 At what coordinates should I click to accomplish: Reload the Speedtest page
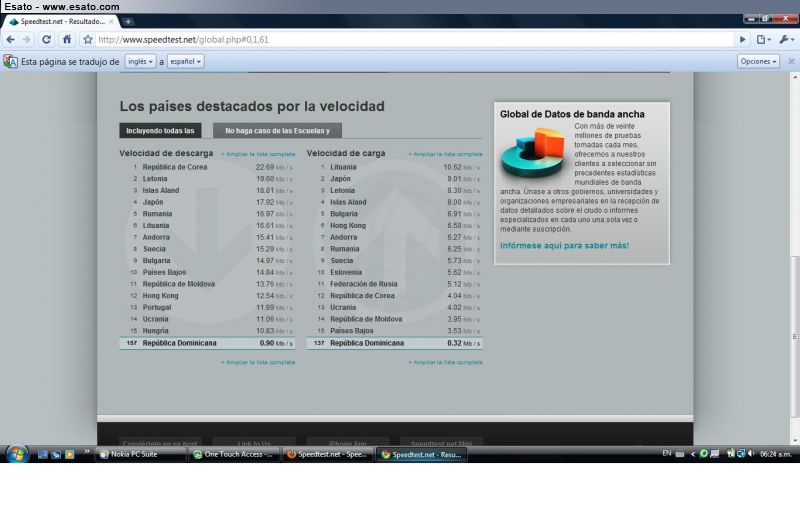pos(47,39)
